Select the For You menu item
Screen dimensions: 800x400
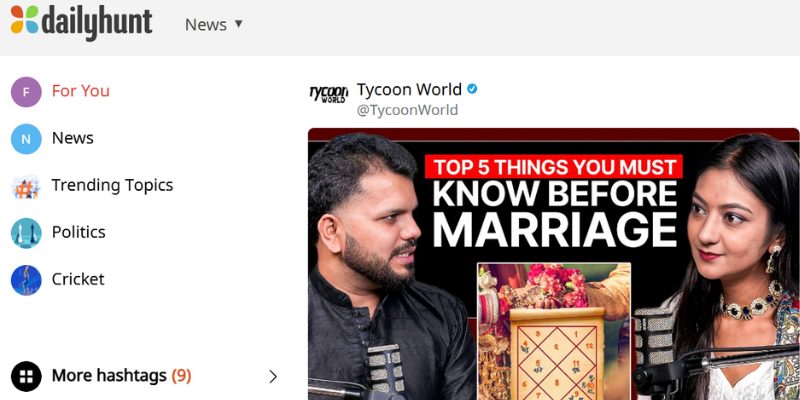point(81,91)
